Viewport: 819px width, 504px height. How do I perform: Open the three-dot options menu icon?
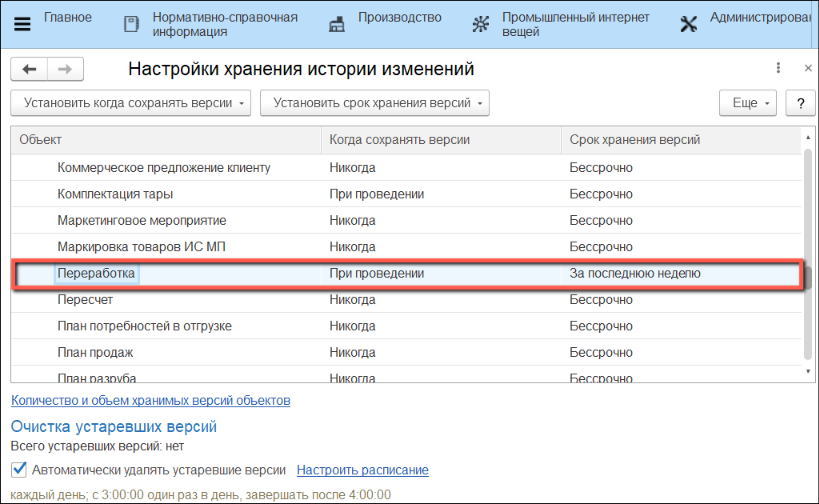[778, 68]
